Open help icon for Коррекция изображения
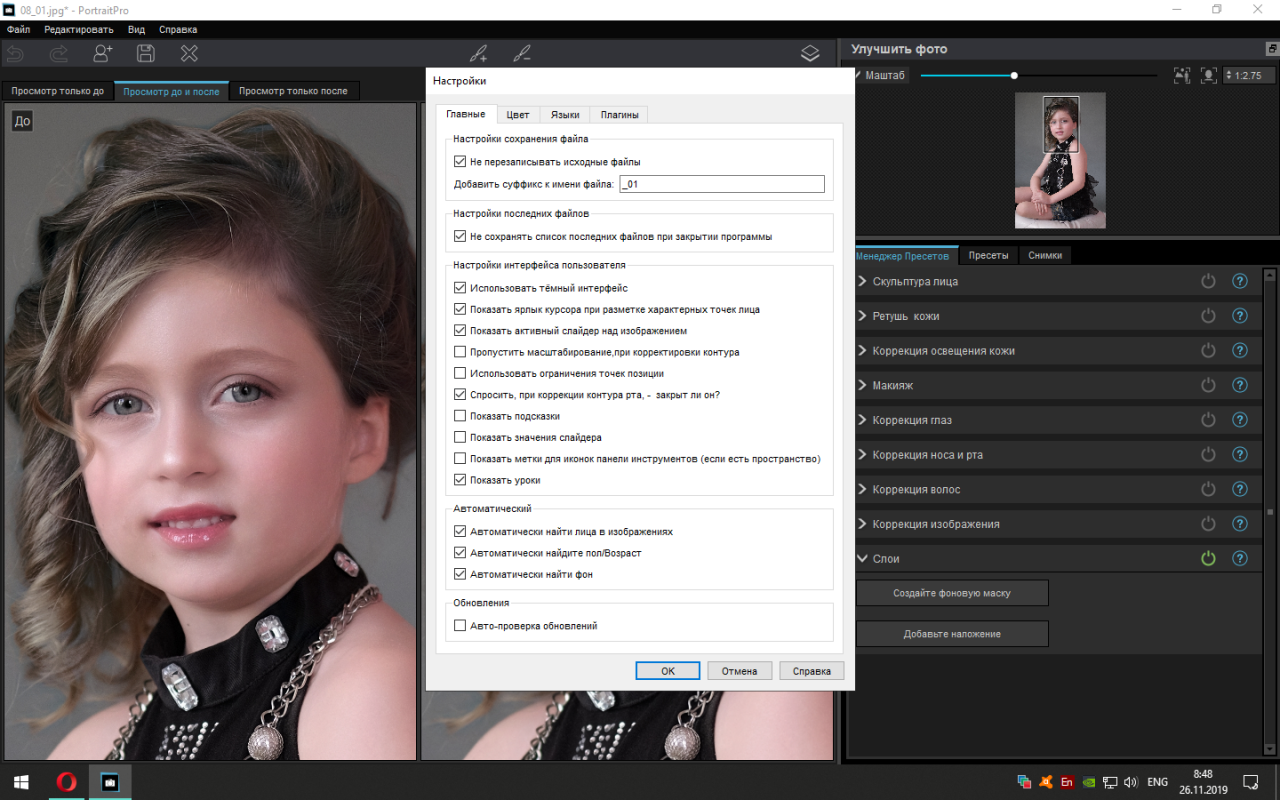Viewport: 1280px width, 800px height. pyautogui.click(x=1240, y=524)
